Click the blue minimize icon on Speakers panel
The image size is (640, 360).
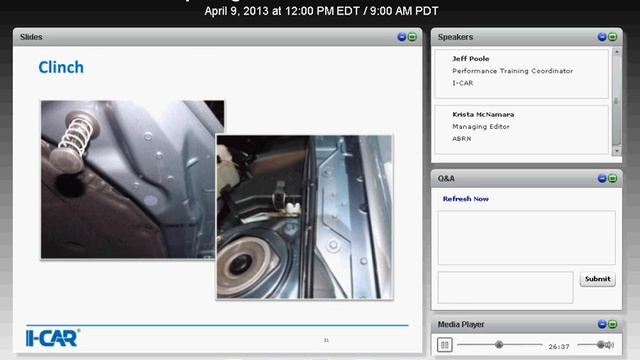602,37
